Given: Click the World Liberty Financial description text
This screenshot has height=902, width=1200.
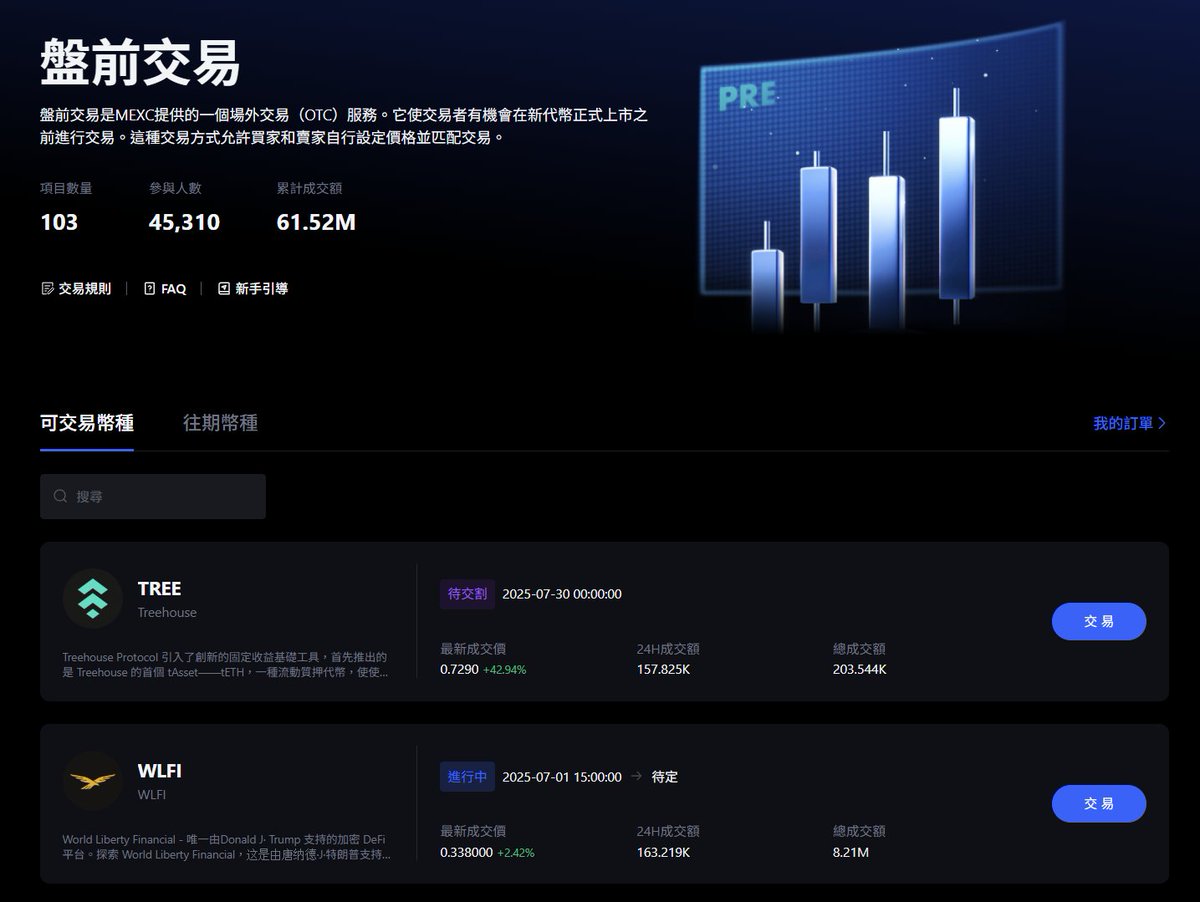Looking at the screenshot, I should pyautogui.click(x=227, y=847).
